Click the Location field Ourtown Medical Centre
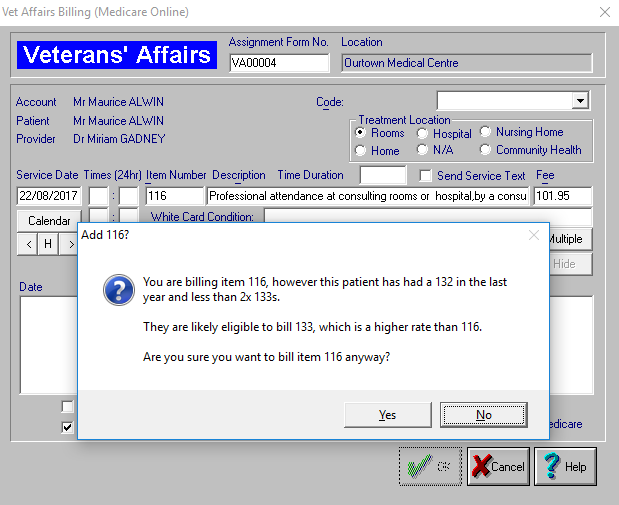 (467, 63)
